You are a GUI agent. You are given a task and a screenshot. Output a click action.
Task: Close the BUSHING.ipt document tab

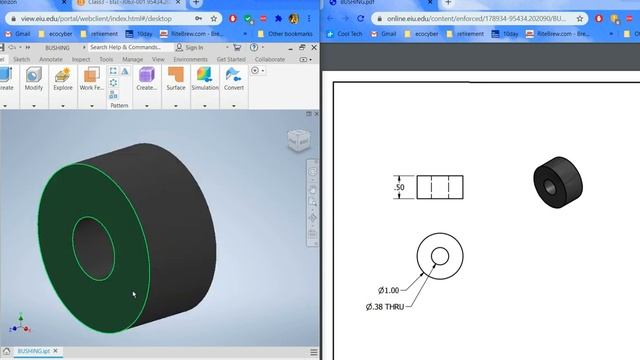pyautogui.click(x=56, y=351)
